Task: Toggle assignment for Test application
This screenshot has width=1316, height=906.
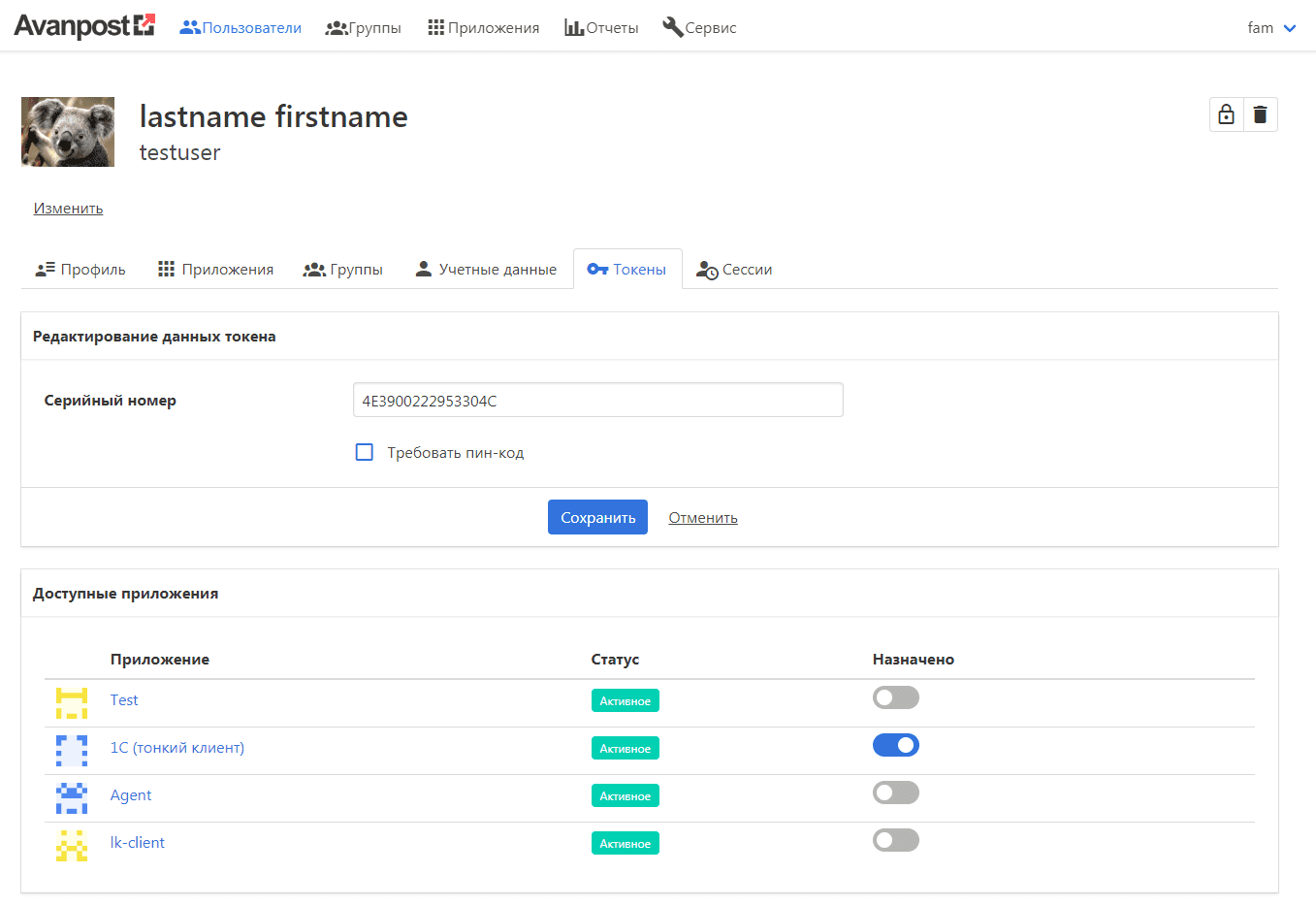Action: click(895, 697)
